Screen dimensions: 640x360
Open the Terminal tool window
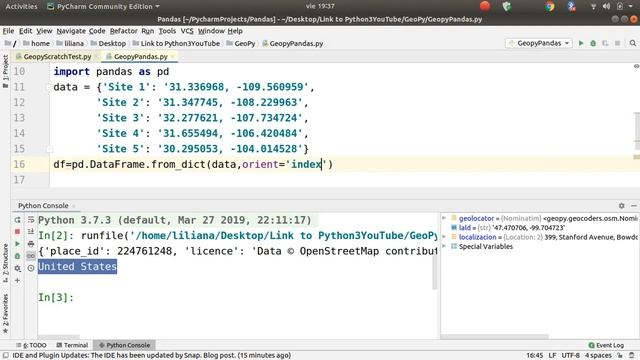pos(72,345)
